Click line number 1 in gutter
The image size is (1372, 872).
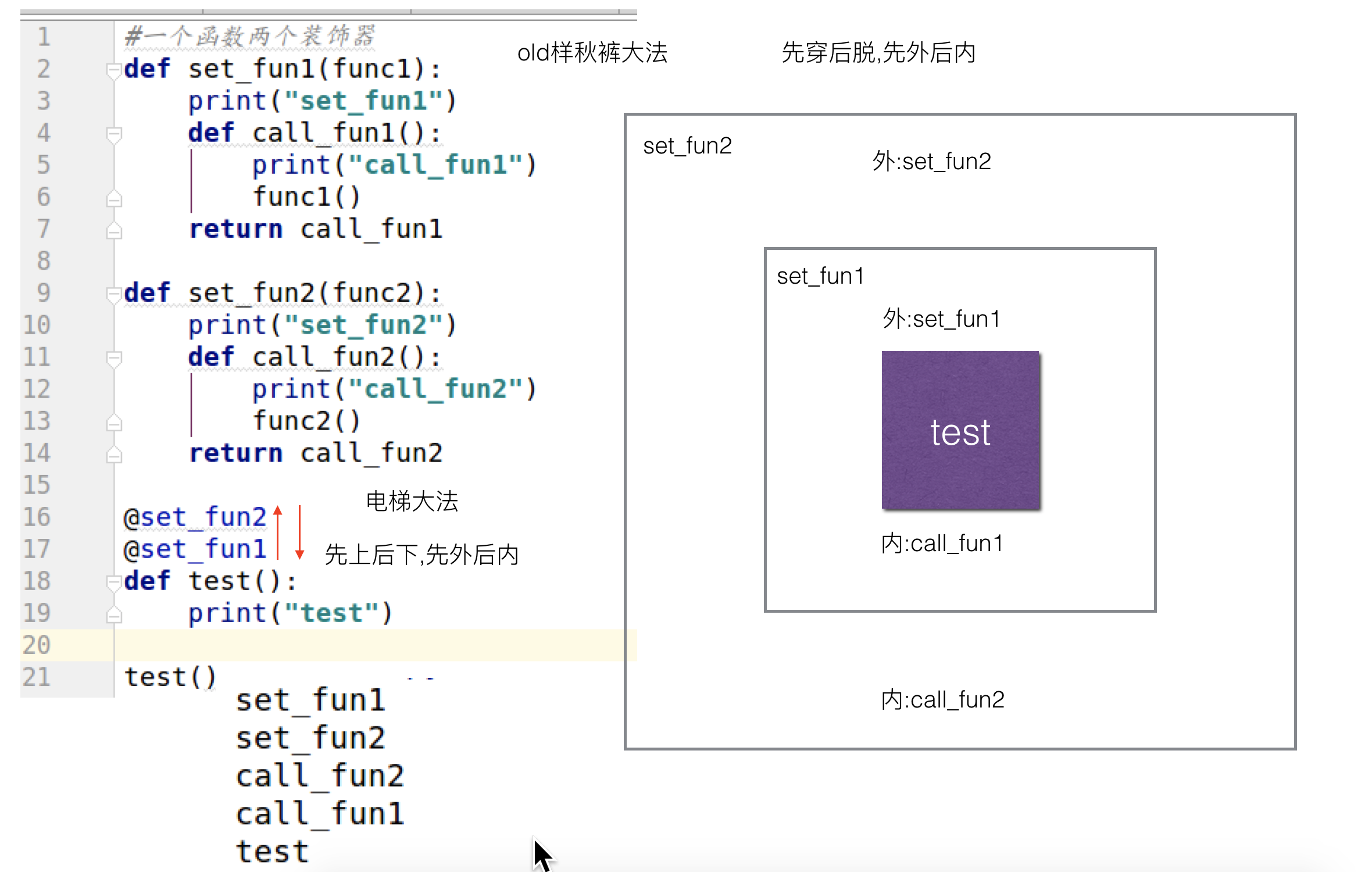point(44,37)
